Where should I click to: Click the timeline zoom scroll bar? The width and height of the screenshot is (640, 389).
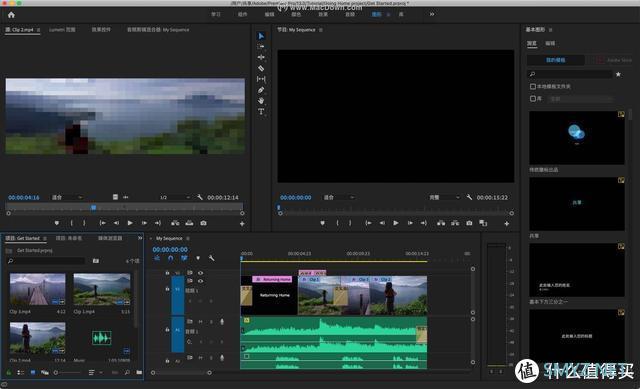(181, 372)
